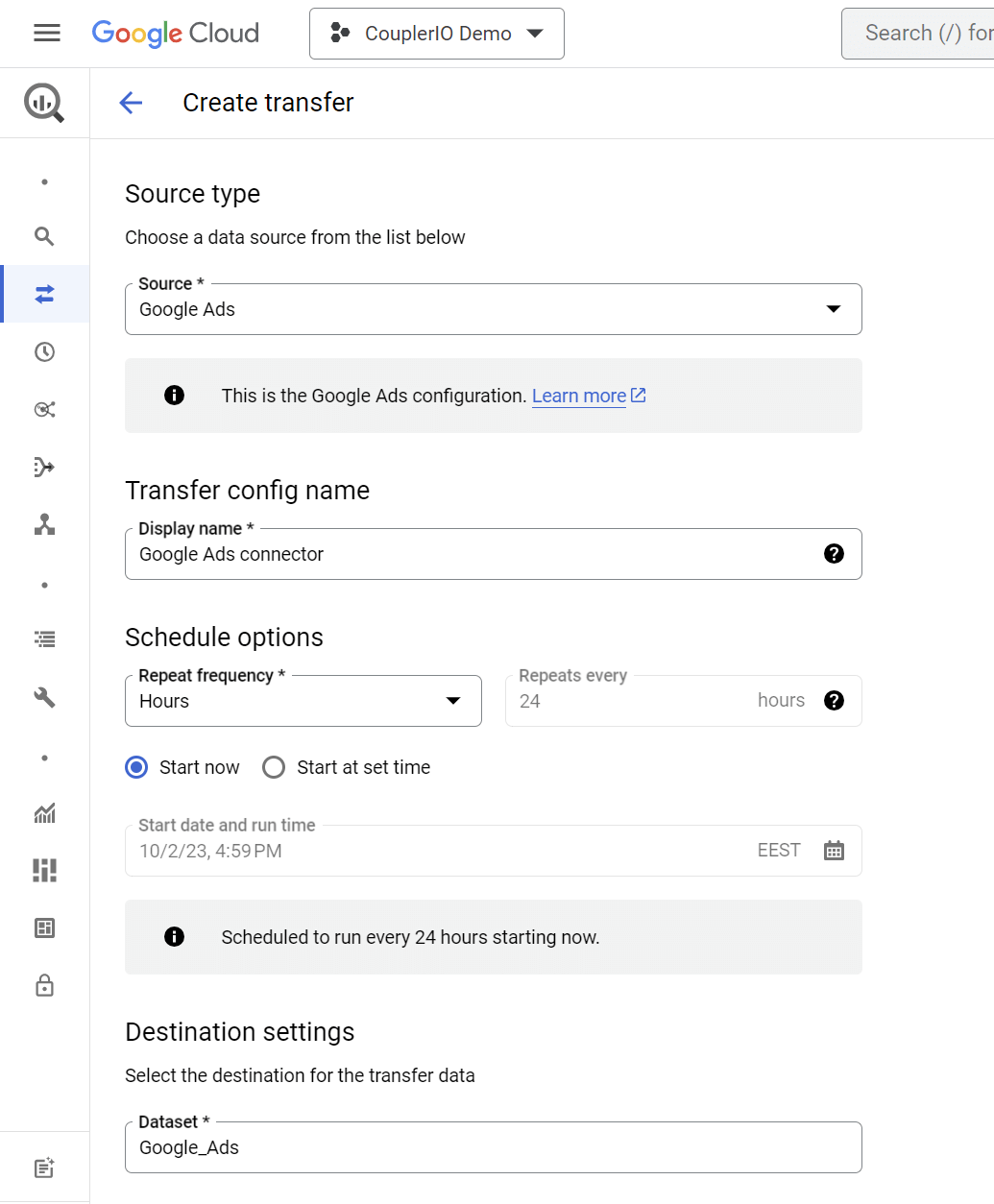Open Dataform merge-arrow sidebar icon
994x1204 pixels.
44,467
